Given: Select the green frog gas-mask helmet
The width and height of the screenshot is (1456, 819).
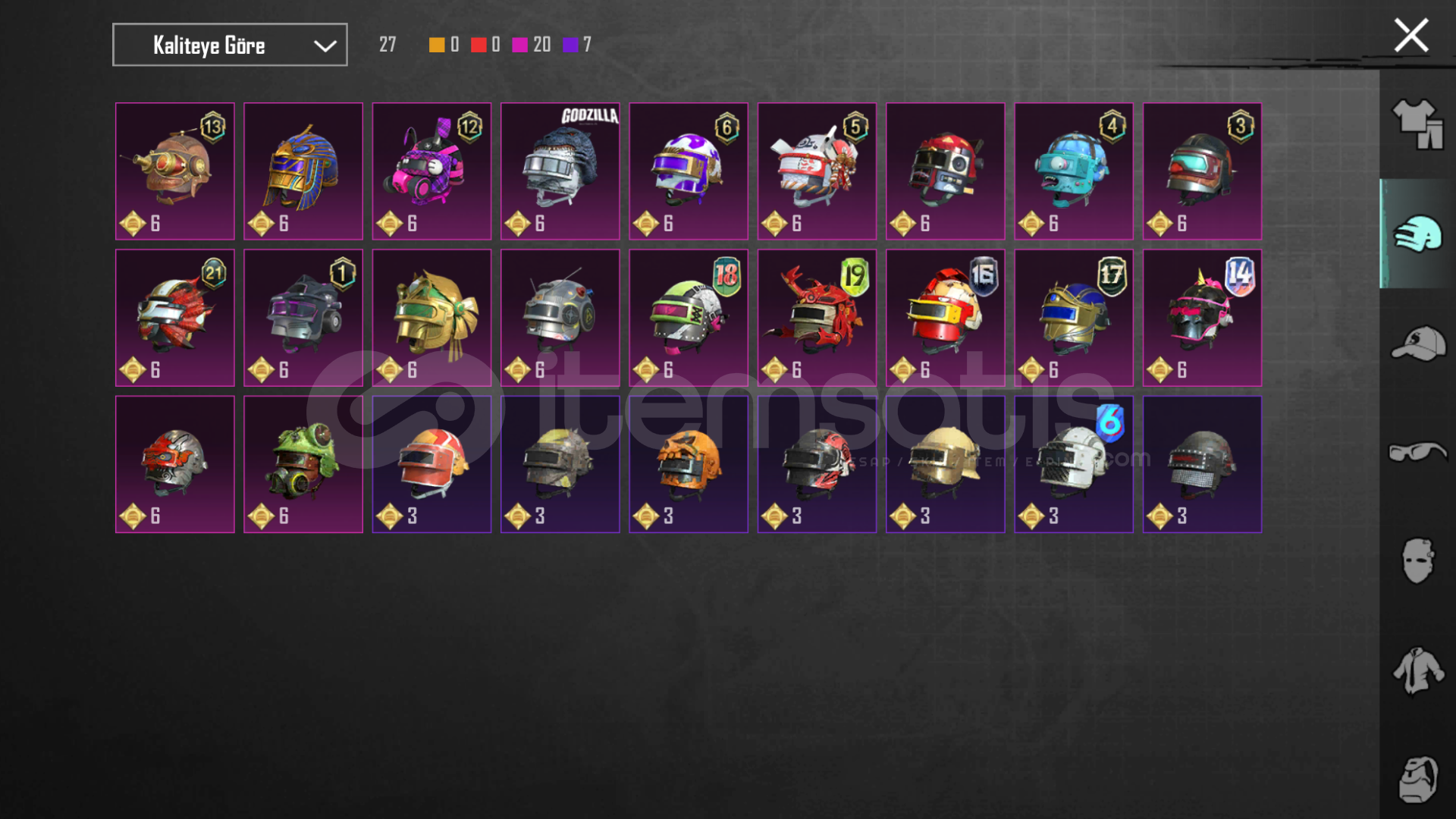Looking at the screenshot, I should click(x=303, y=464).
